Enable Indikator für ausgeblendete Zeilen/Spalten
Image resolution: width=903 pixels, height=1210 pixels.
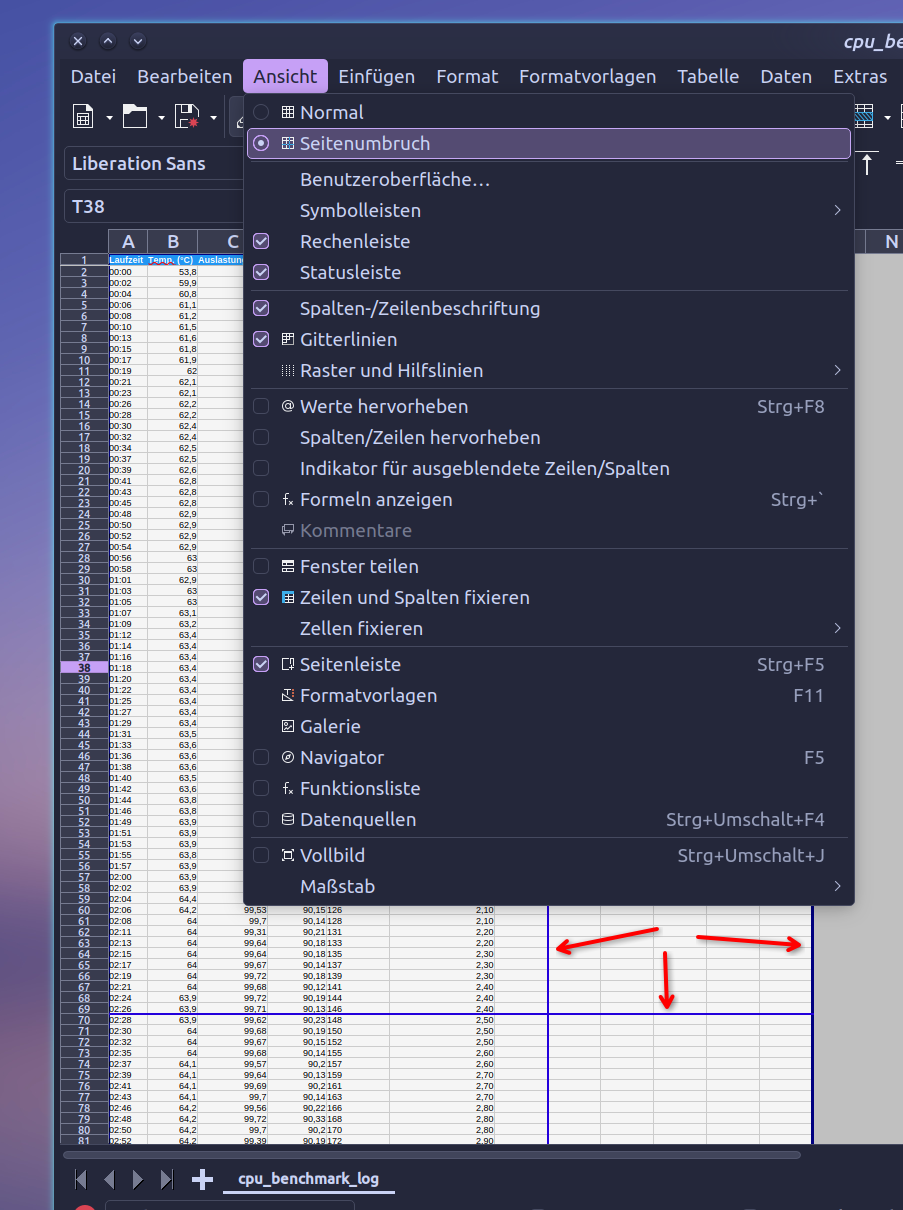click(549, 469)
